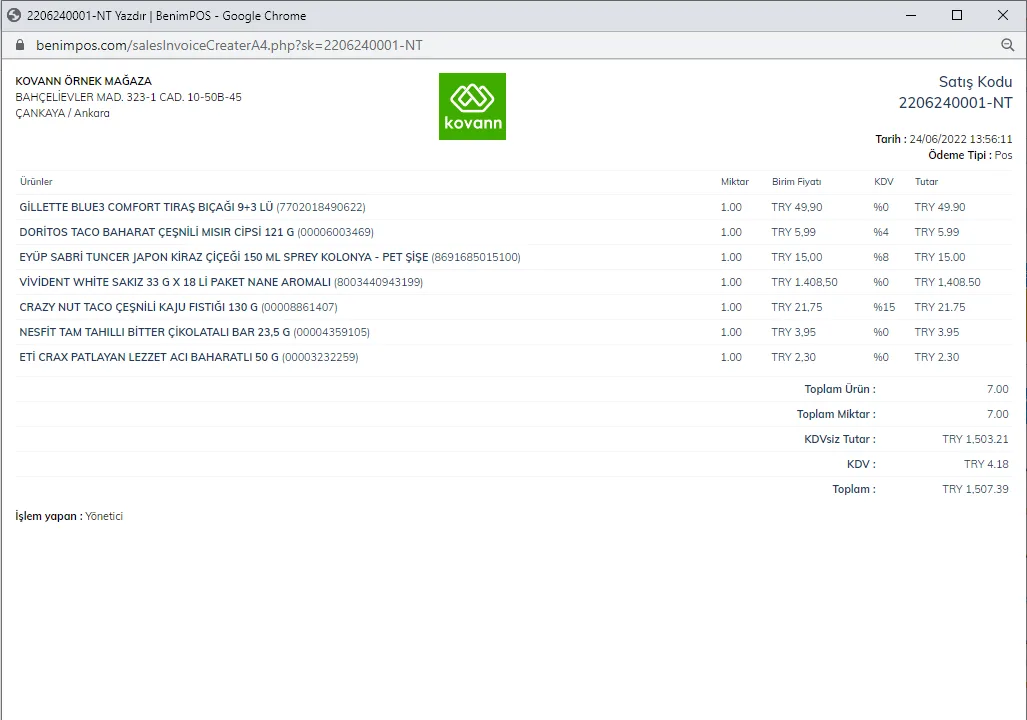Select the KDVsiz Tutar value TRY 1,503.21

(975, 439)
